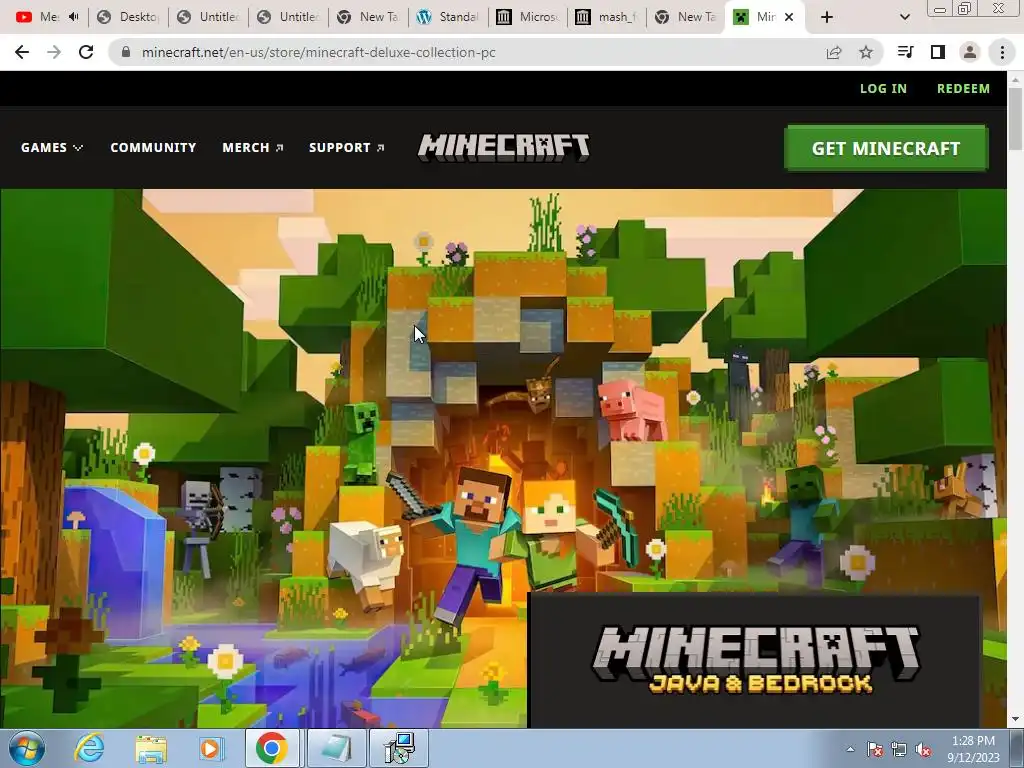
Task: Click the Minecraft Java & Bedrock logo
Action: click(x=756, y=659)
